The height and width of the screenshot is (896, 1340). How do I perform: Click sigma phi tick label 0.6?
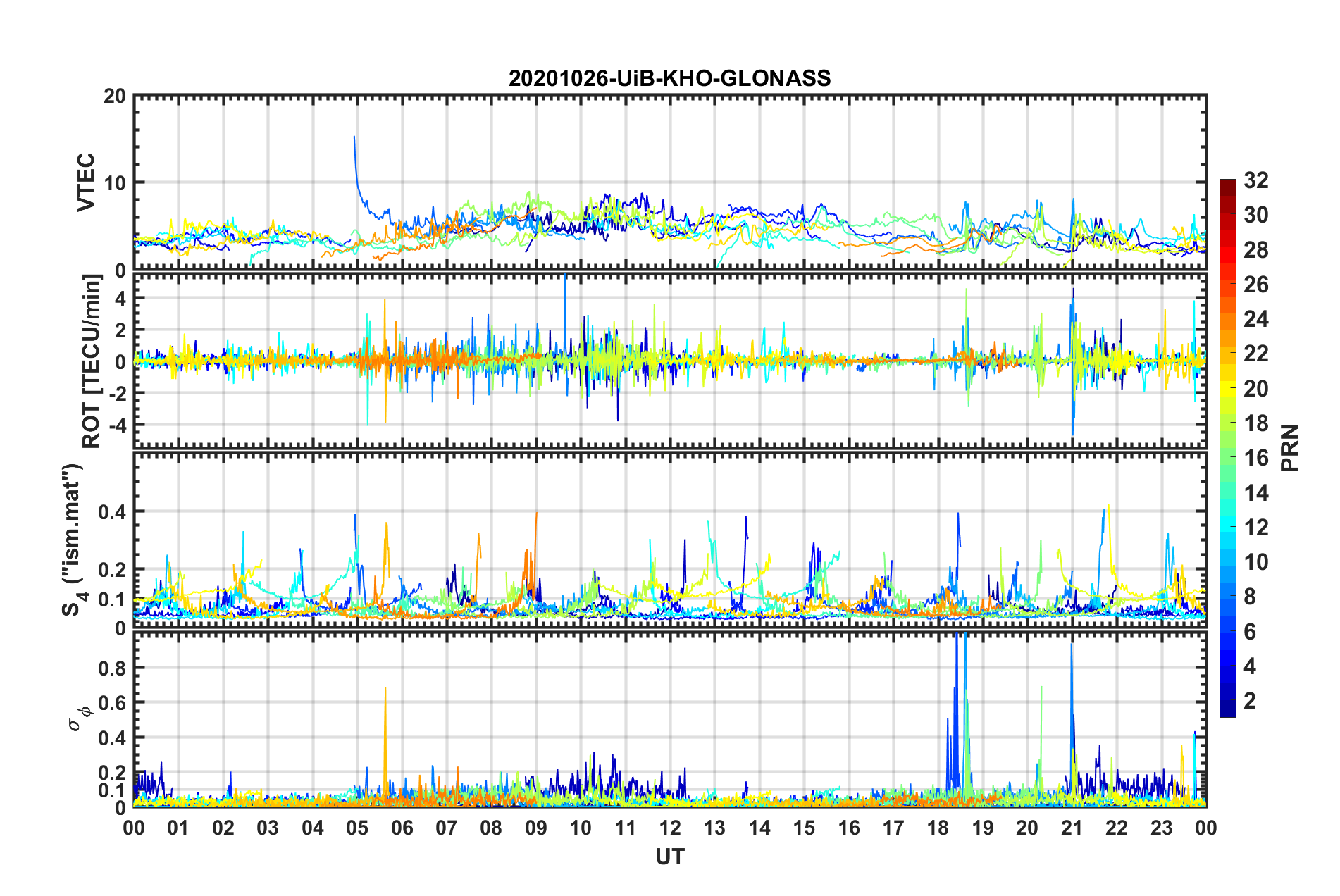[x=113, y=703]
